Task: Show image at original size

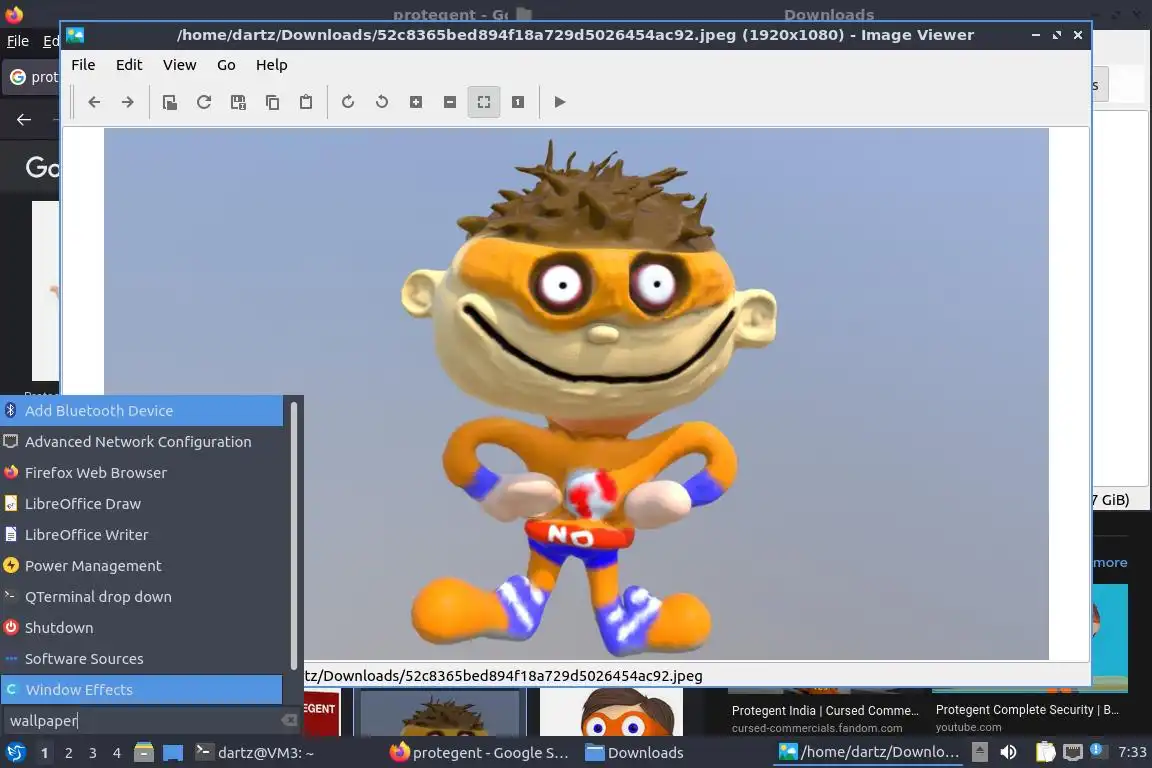Action: point(518,102)
